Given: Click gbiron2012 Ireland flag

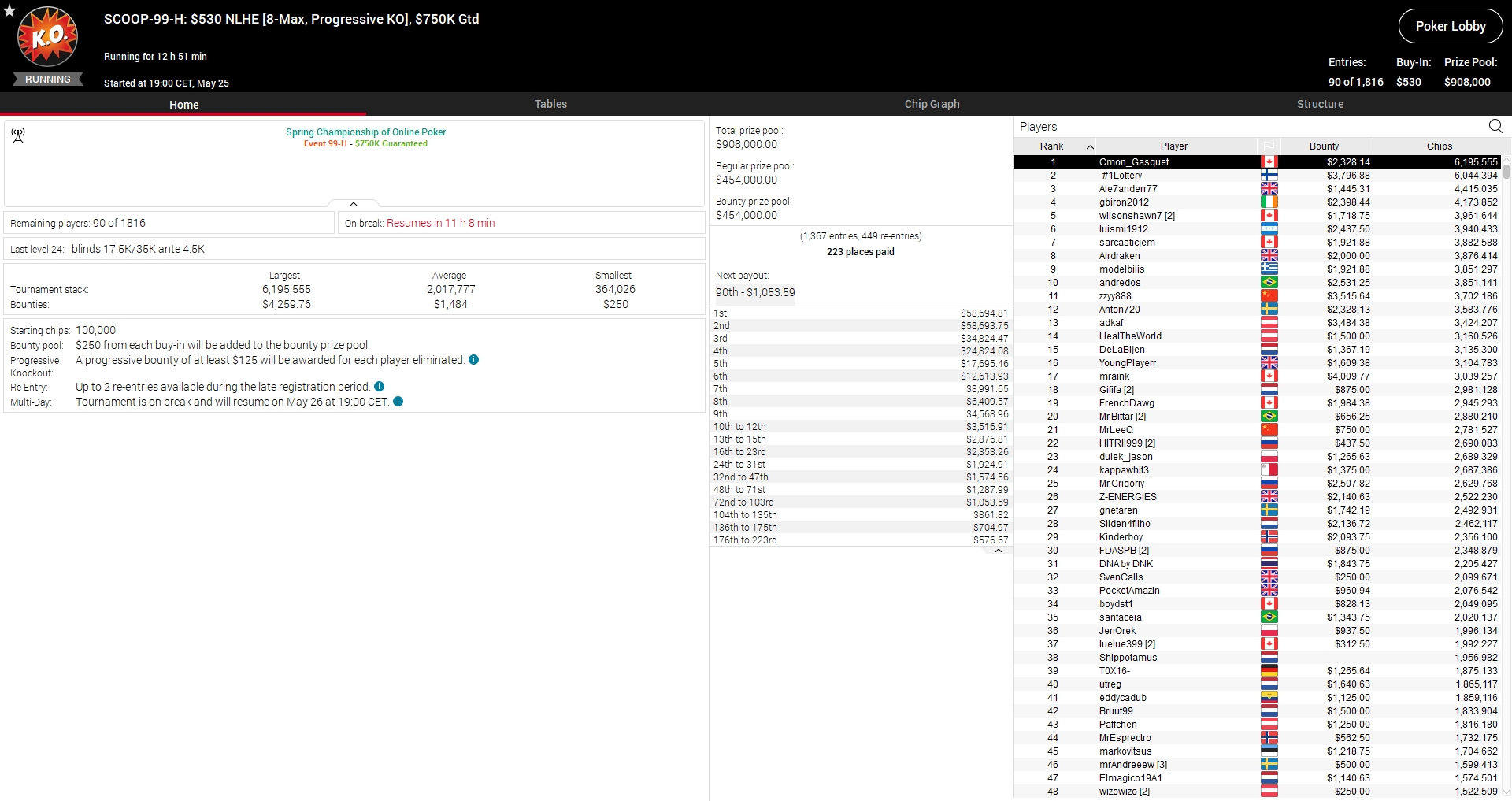Looking at the screenshot, I should pos(1269,202).
